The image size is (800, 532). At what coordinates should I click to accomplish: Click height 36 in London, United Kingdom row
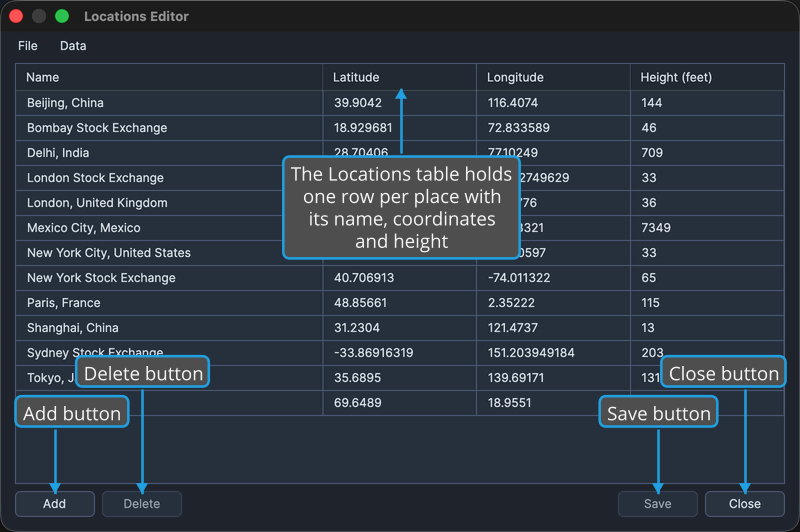click(648, 203)
